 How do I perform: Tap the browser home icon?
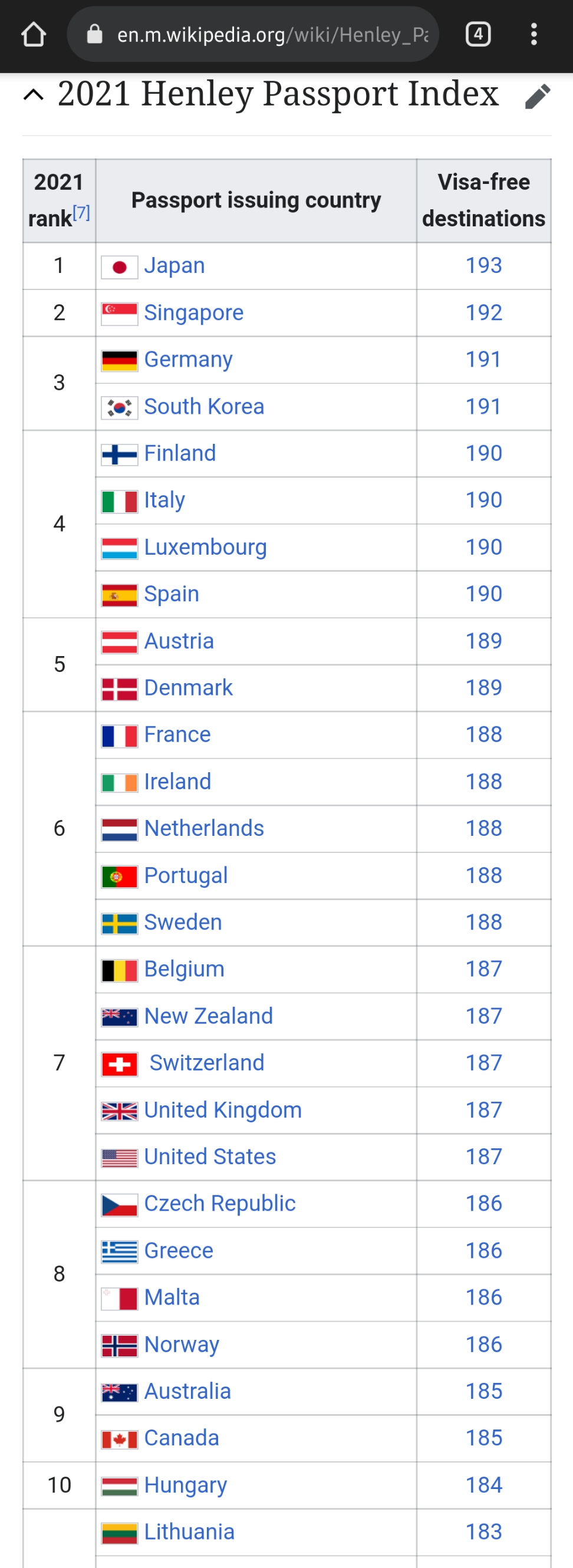click(34, 35)
